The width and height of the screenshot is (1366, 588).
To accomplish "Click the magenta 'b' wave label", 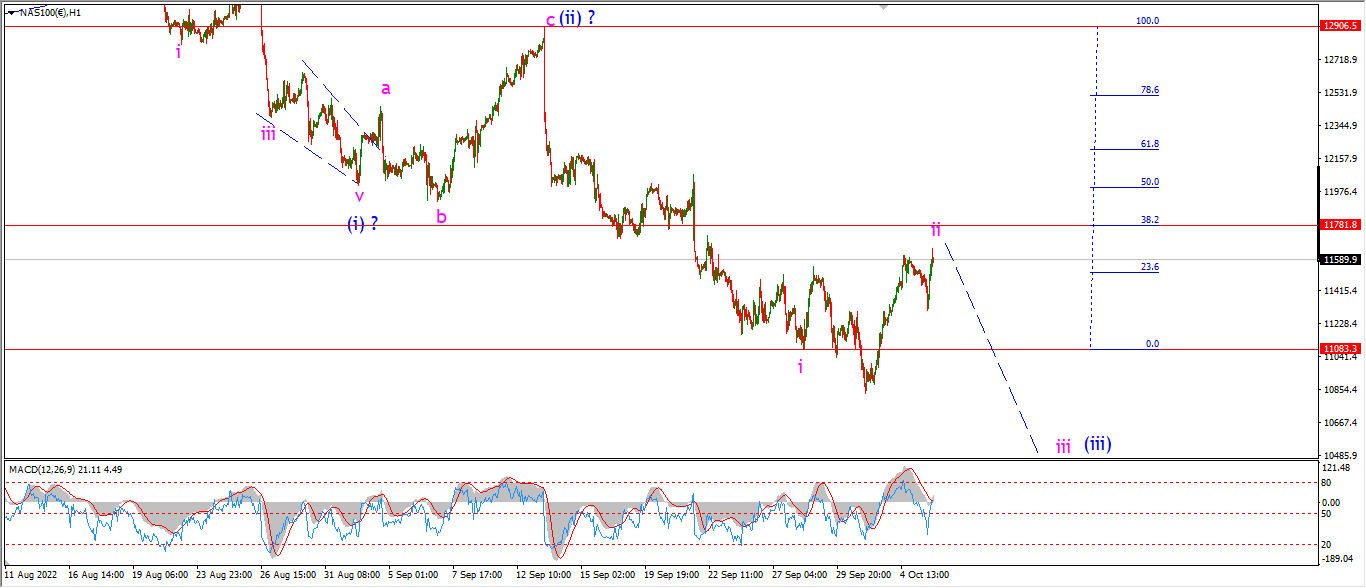I will click(x=441, y=215).
